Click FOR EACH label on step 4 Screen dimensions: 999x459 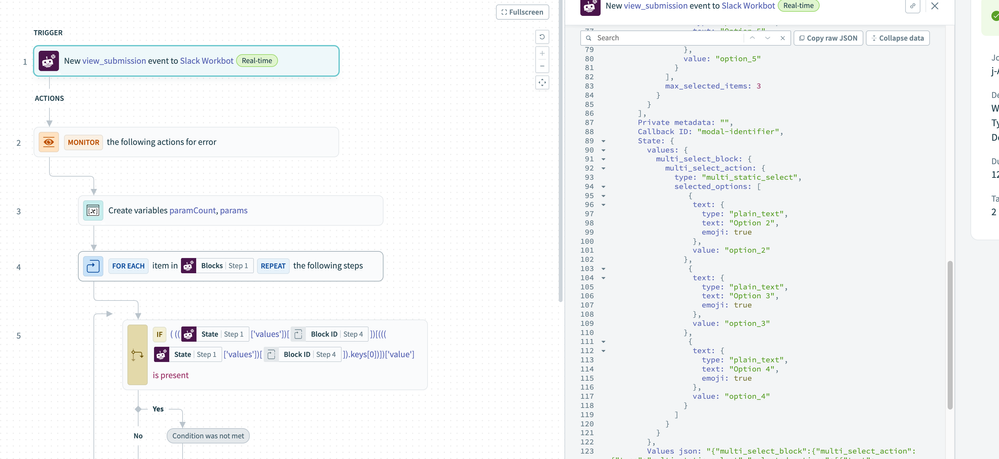128,266
